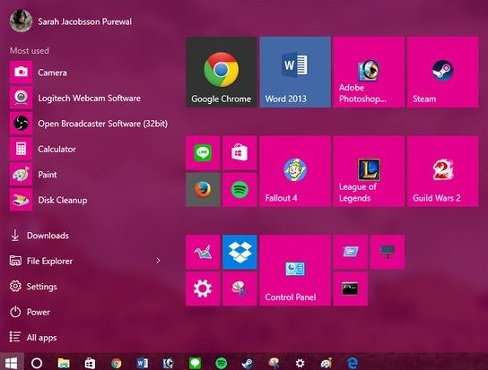This screenshot has width=488, height=370.
Task: Launch the Firefox small tile
Action: coord(203,189)
